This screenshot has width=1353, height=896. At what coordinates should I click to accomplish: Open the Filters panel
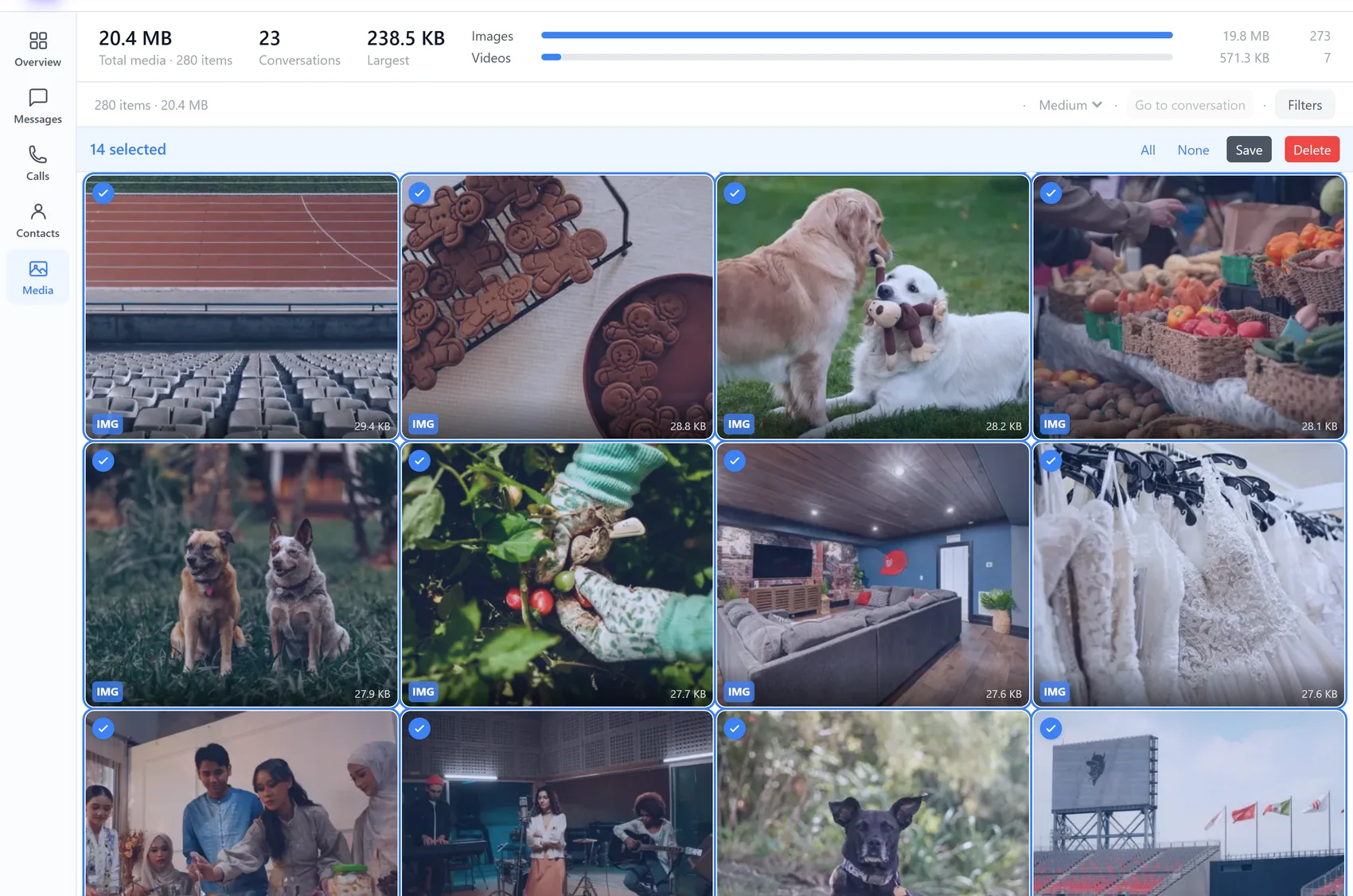(1304, 105)
